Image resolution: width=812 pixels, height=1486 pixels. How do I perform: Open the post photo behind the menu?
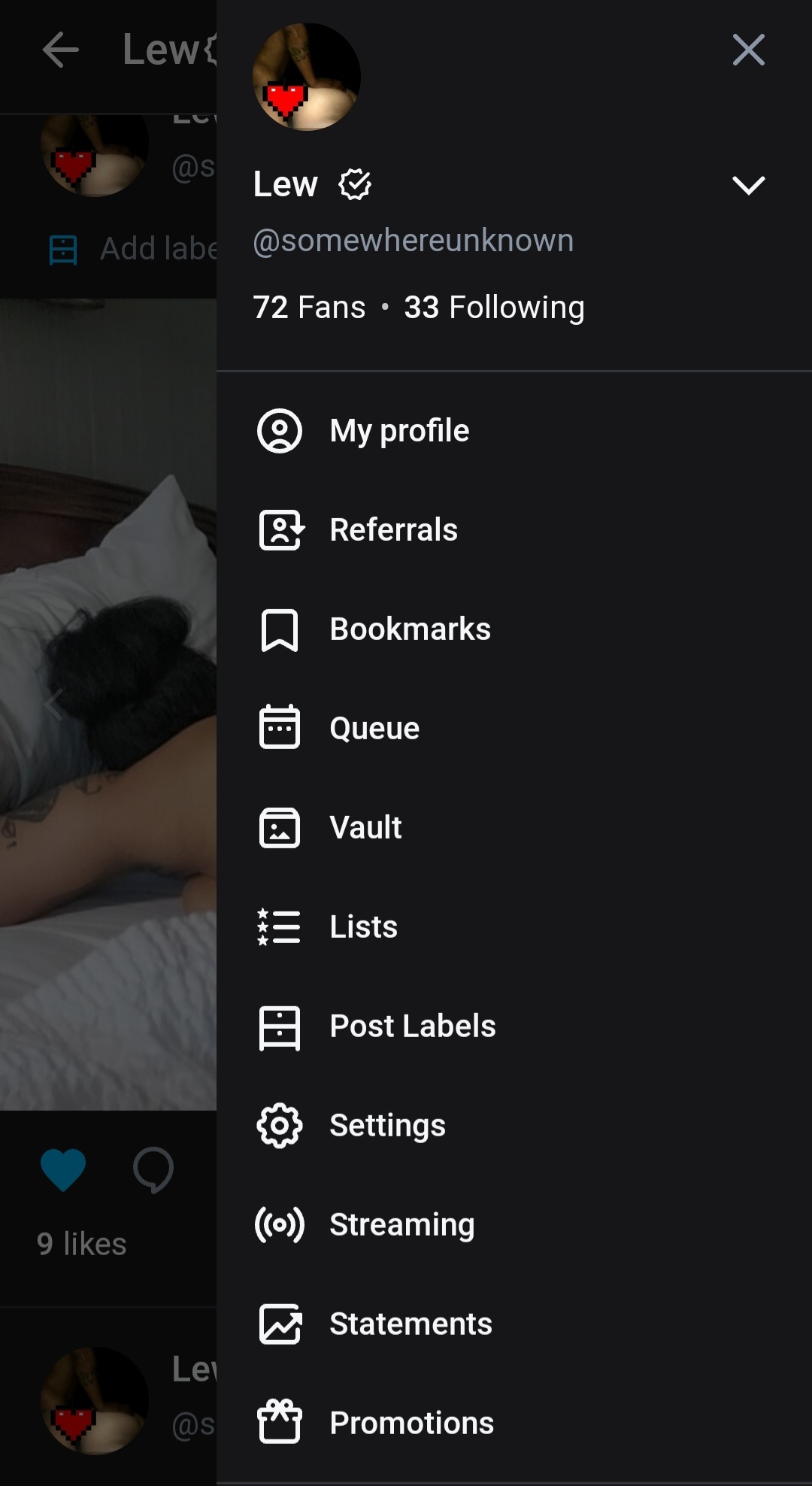pyautogui.click(x=108, y=704)
